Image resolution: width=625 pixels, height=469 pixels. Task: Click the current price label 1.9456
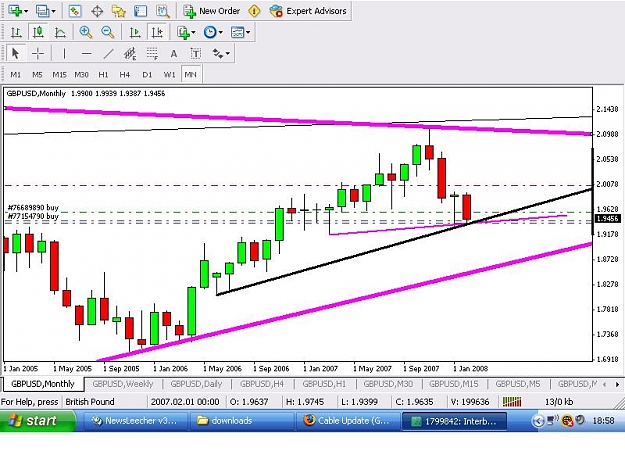pyautogui.click(x=607, y=218)
